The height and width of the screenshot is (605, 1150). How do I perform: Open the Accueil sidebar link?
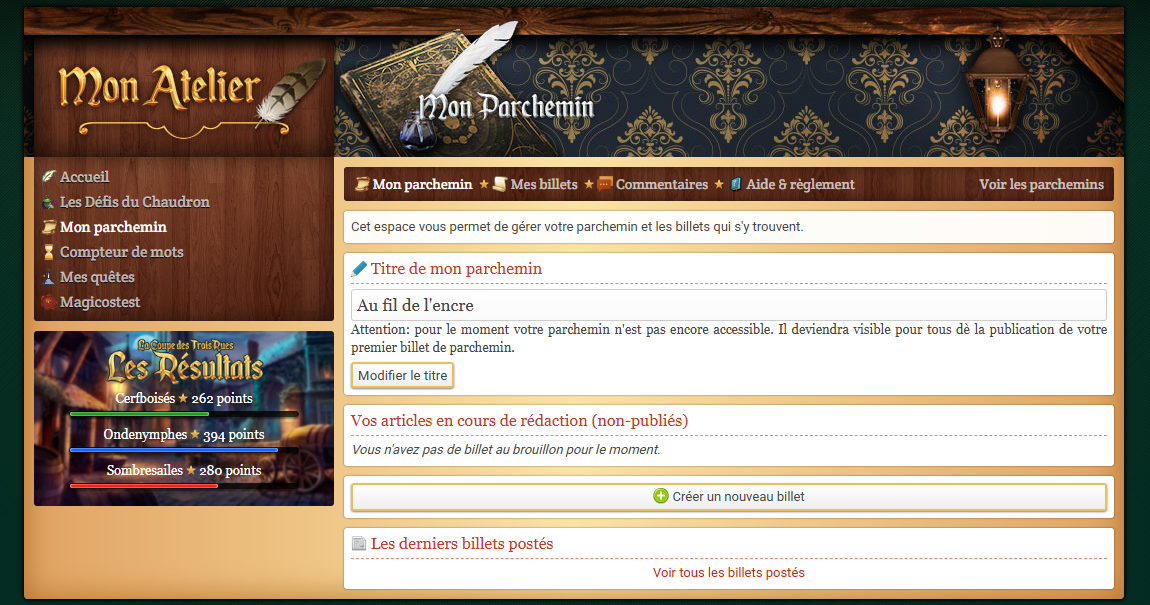point(84,177)
